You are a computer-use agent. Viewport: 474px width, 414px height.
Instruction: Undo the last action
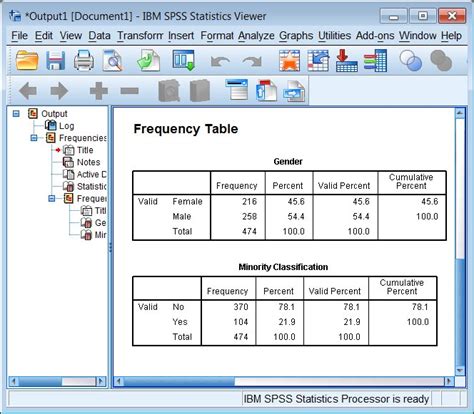pos(220,61)
